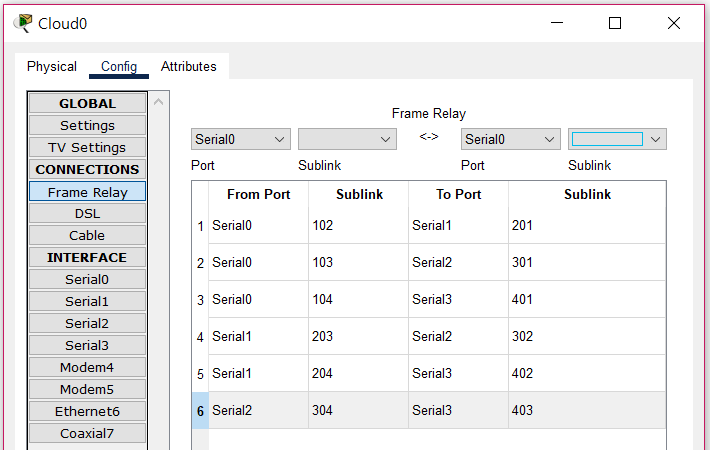This screenshot has width=710, height=450.
Task: Open Cable connections
Action: click(87, 235)
